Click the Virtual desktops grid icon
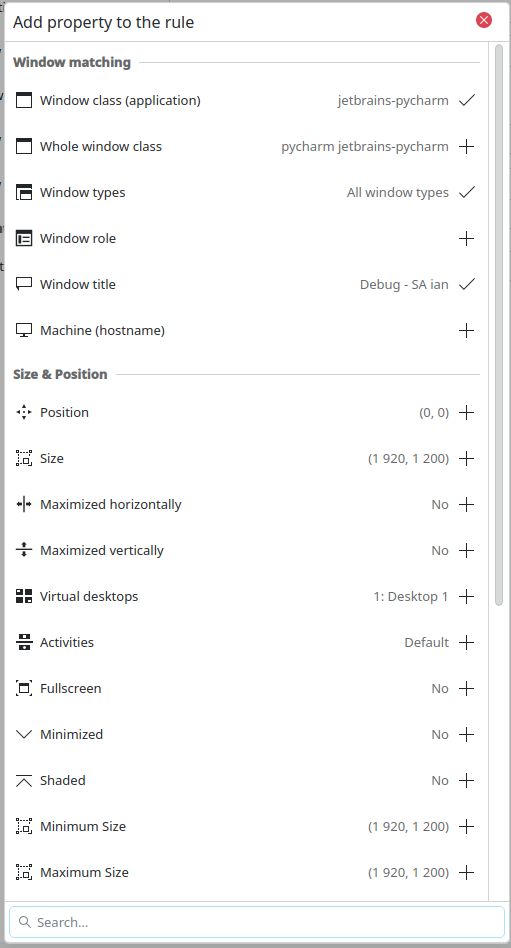Viewport: 511px width, 948px height. [24, 596]
